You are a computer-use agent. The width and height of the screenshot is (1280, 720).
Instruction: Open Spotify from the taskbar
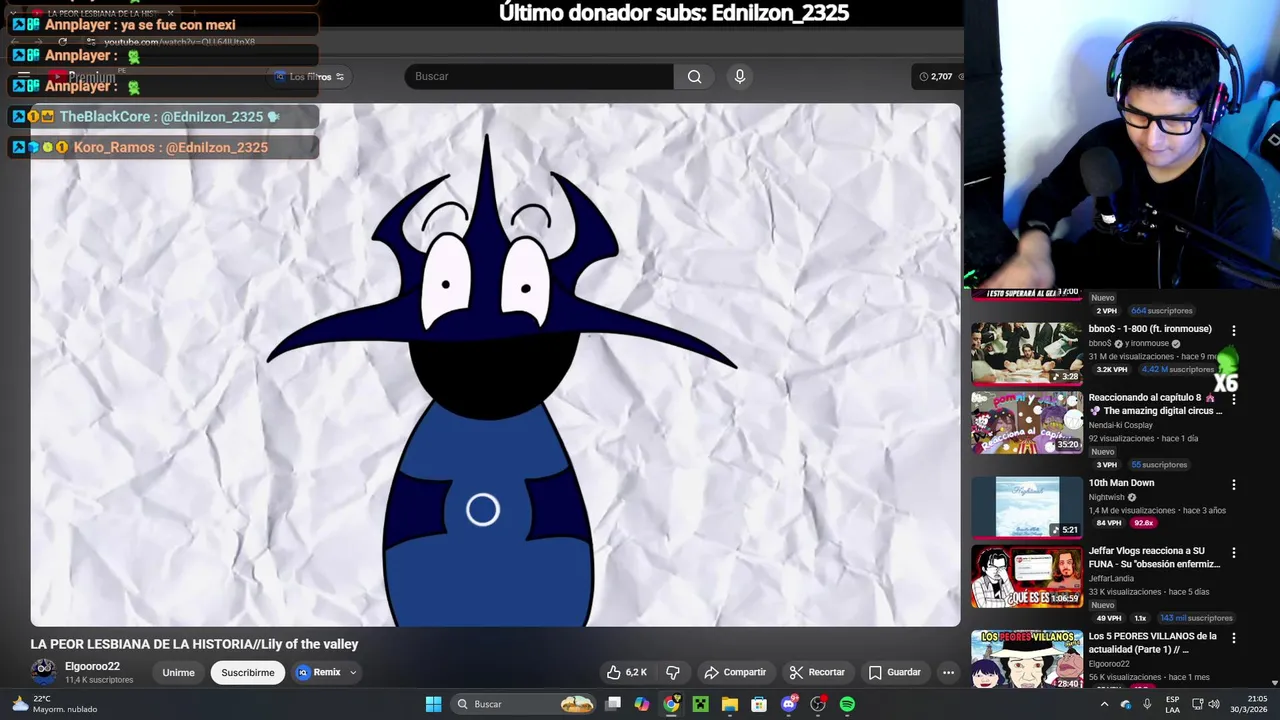tap(847, 704)
